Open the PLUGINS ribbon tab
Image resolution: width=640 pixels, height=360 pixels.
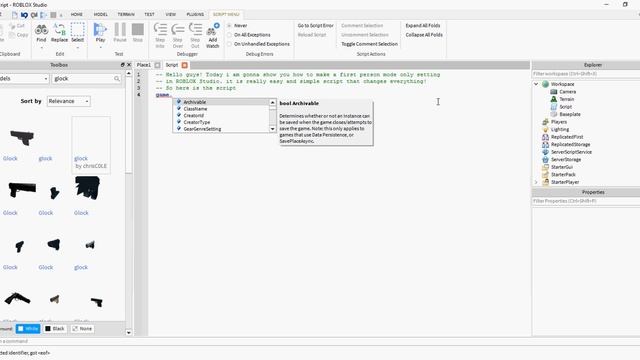[195, 14]
